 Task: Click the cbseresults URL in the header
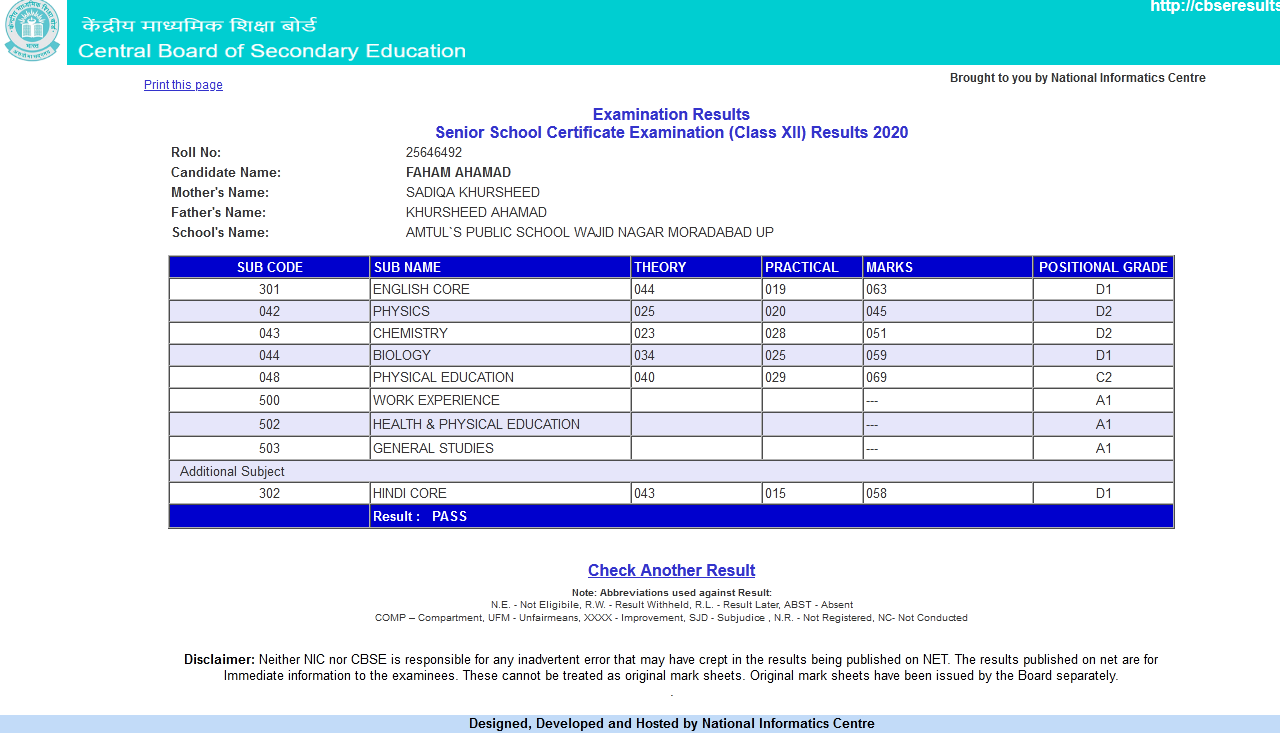[1214, 7]
